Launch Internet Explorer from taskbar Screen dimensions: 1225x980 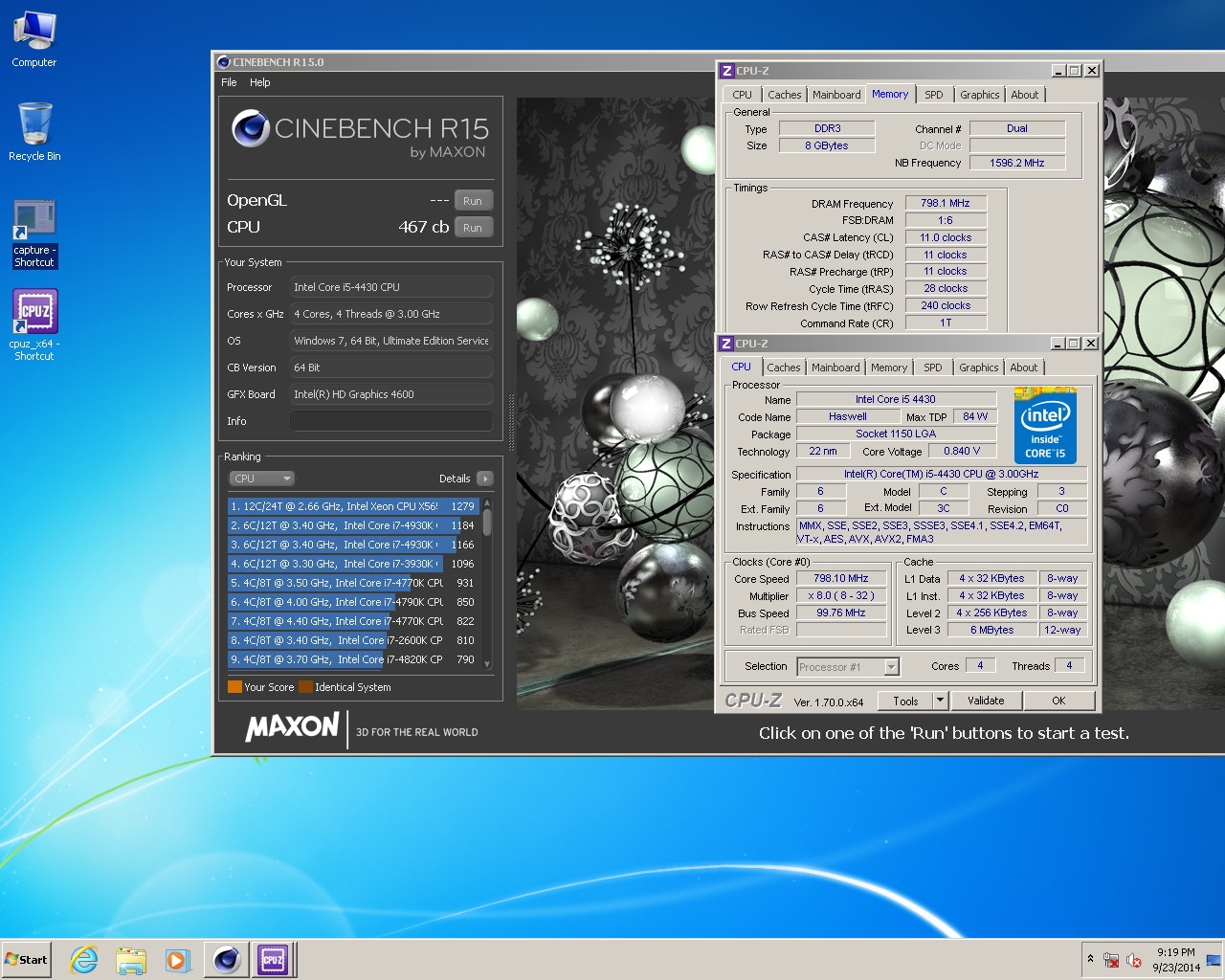[84, 959]
